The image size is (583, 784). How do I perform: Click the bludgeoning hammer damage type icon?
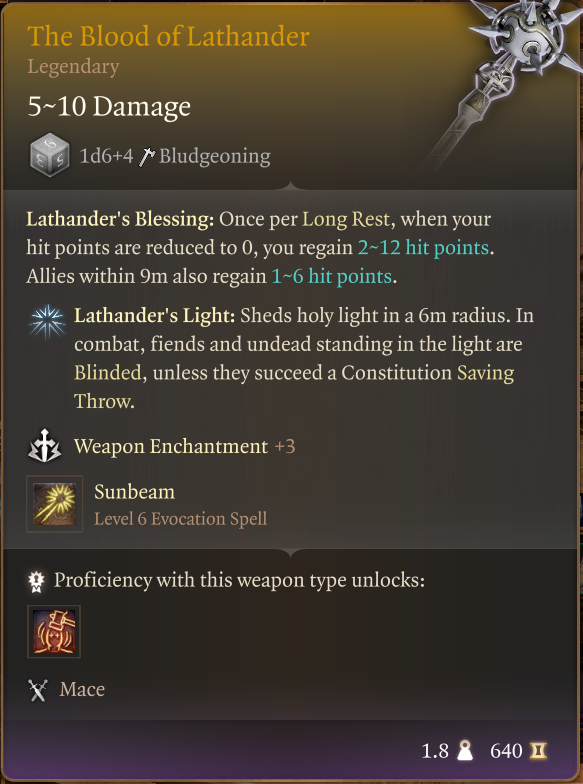(x=146, y=157)
